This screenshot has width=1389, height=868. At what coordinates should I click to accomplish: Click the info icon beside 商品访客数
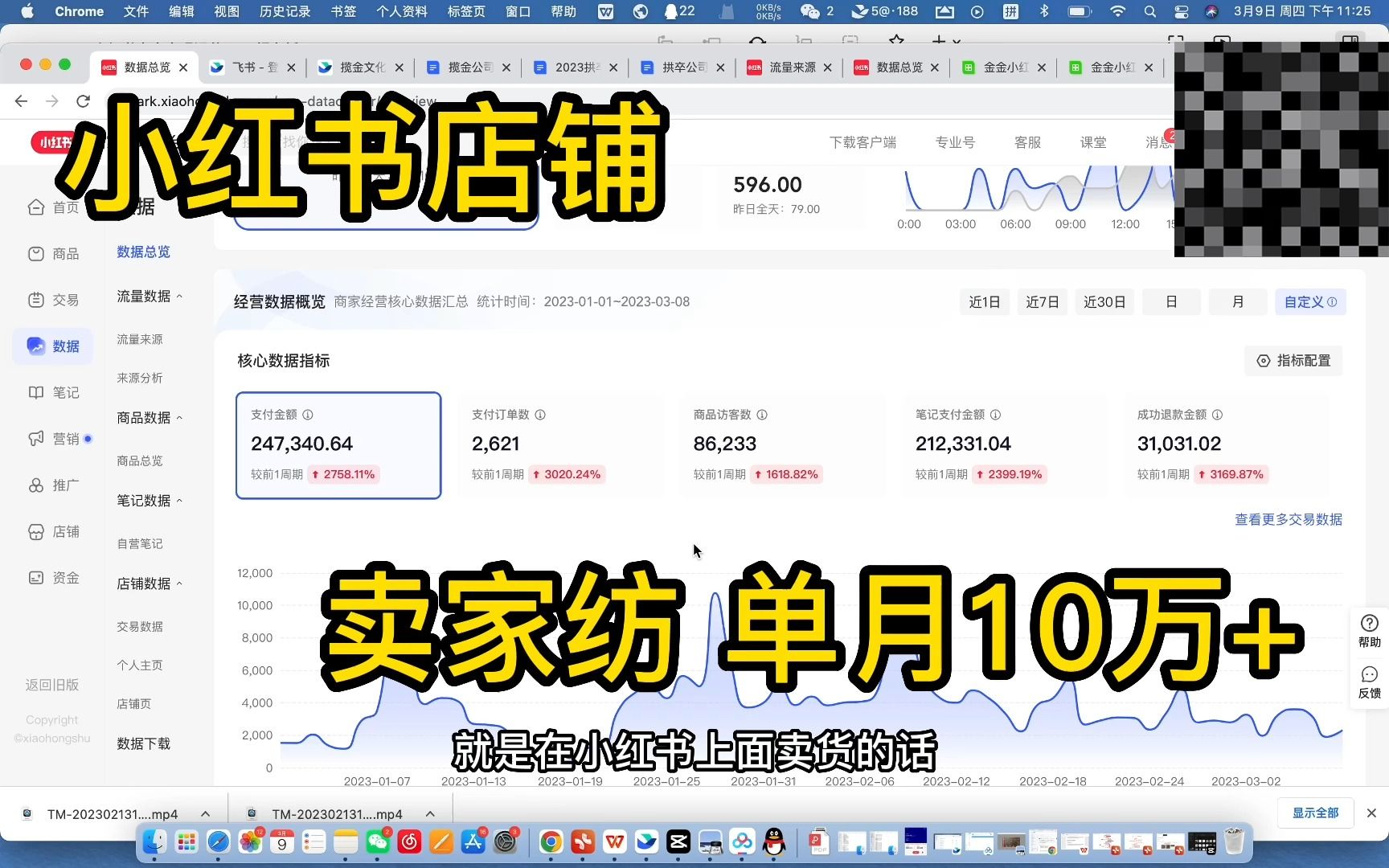(x=762, y=415)
